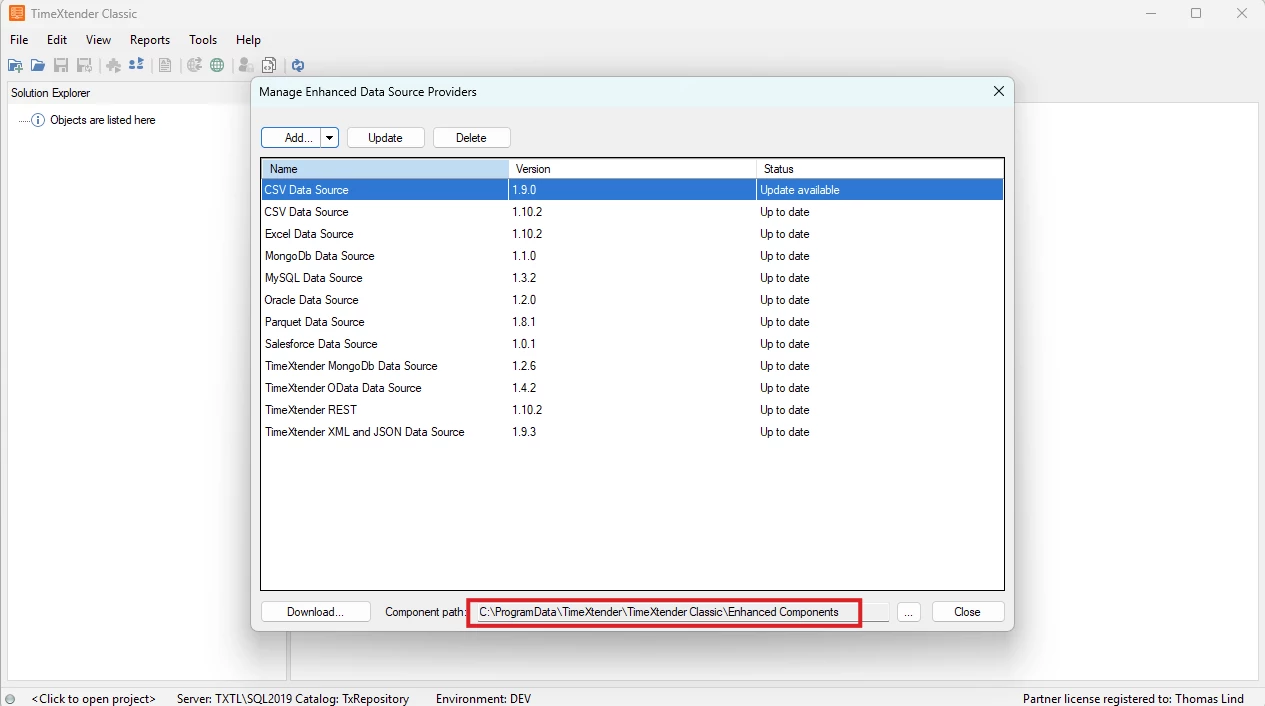The width and height of the screenshot is (1265, 706).
Task: Click the save floppy disk toolbar icon
Action: (x=61, y=66)
